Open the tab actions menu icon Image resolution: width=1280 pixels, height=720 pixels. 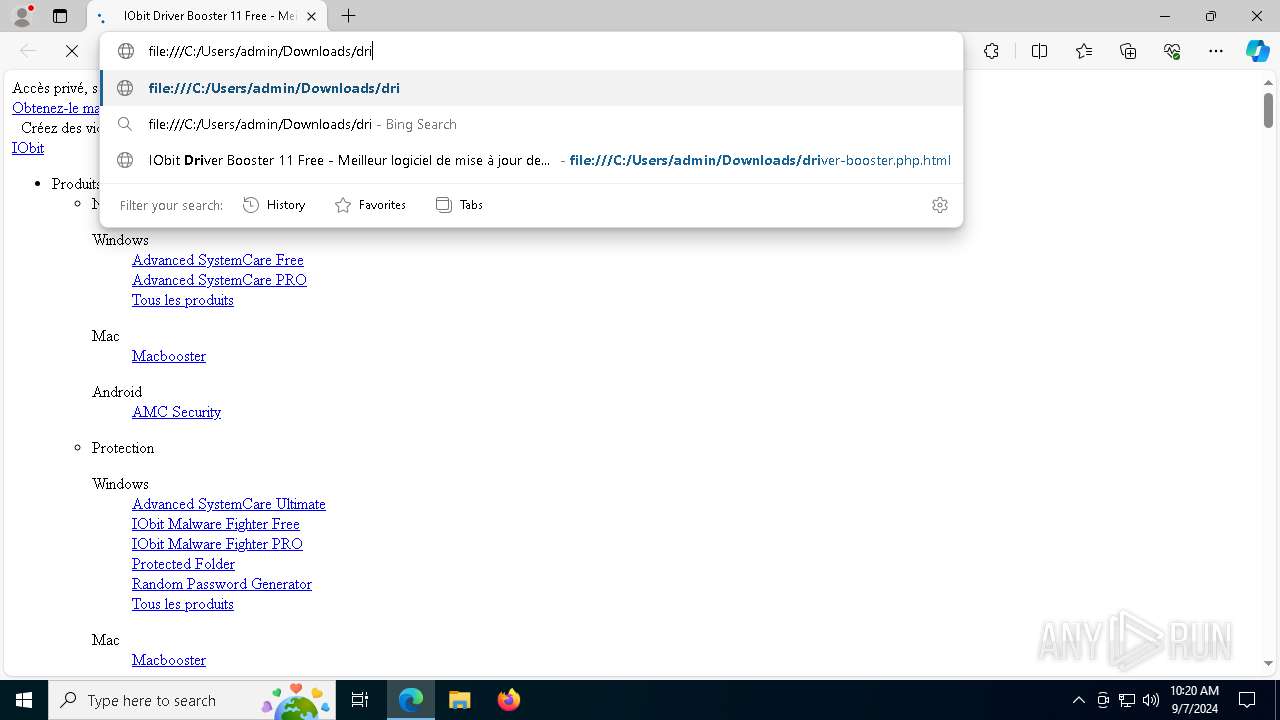60,16
